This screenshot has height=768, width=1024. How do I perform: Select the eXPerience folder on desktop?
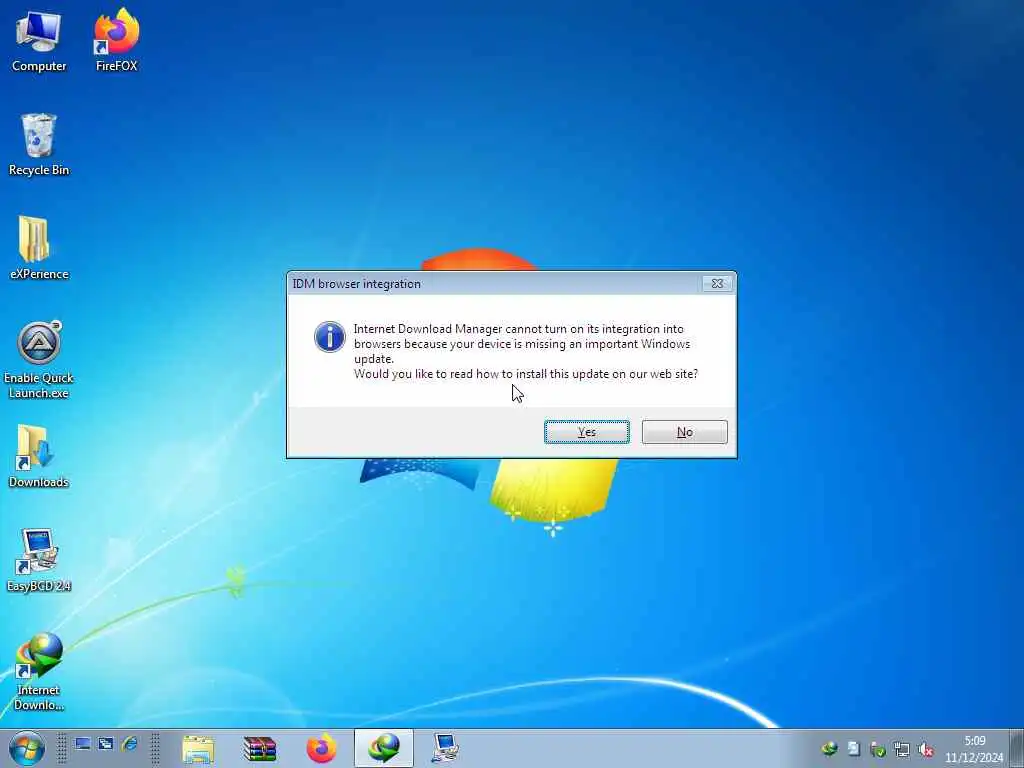tap(39, 249)
